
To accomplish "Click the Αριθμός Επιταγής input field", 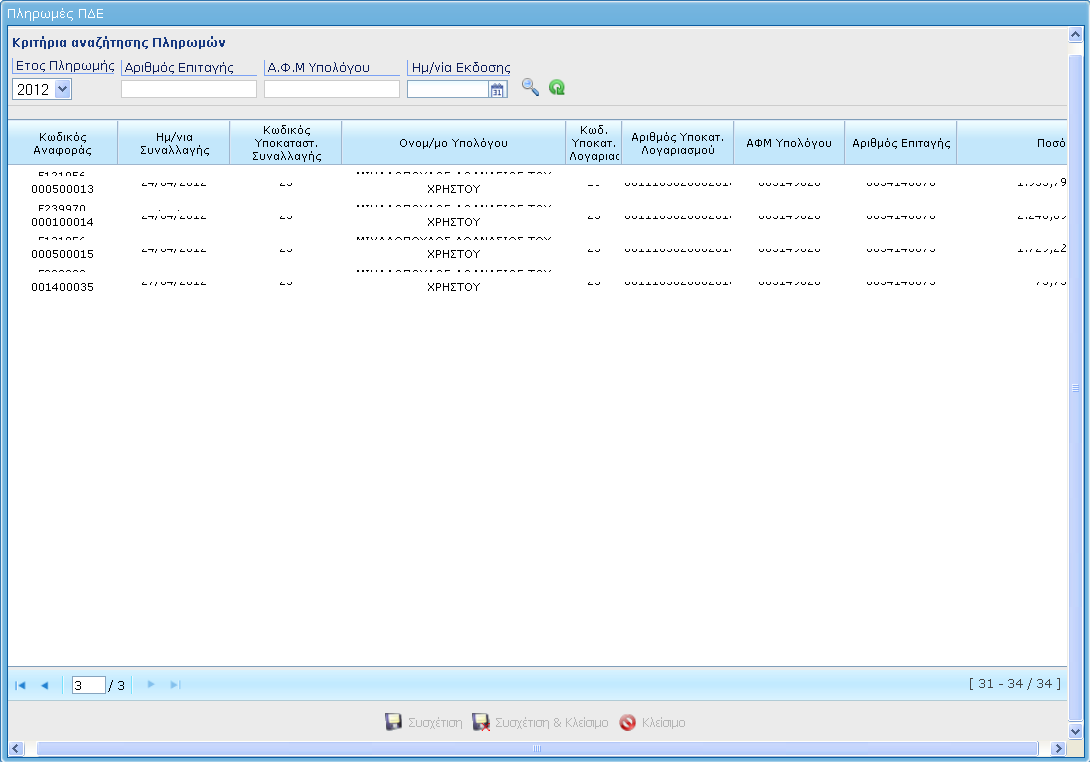I will tap(189, 89).
